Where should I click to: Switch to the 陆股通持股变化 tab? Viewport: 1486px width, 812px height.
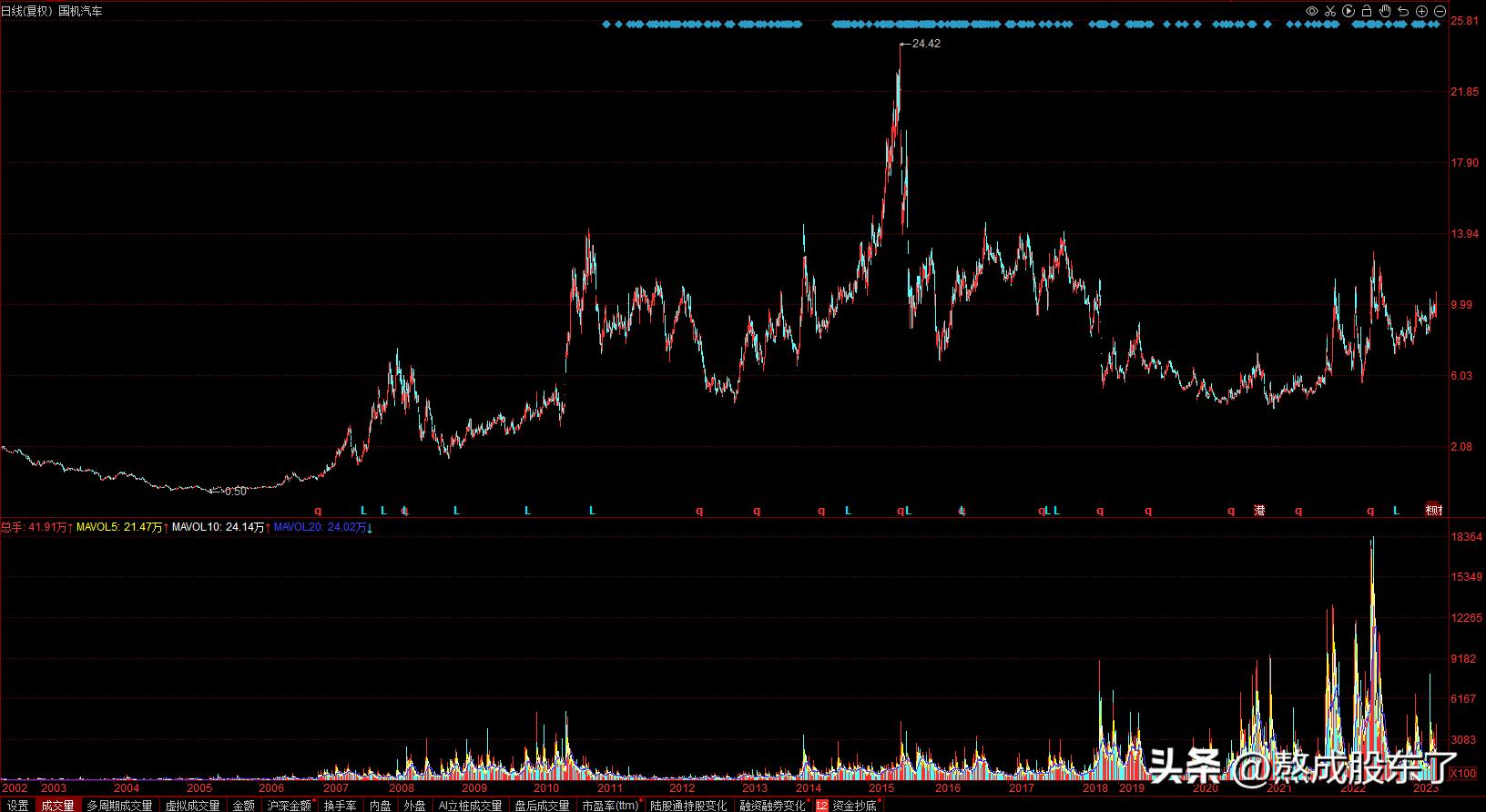tap(689, 806)
